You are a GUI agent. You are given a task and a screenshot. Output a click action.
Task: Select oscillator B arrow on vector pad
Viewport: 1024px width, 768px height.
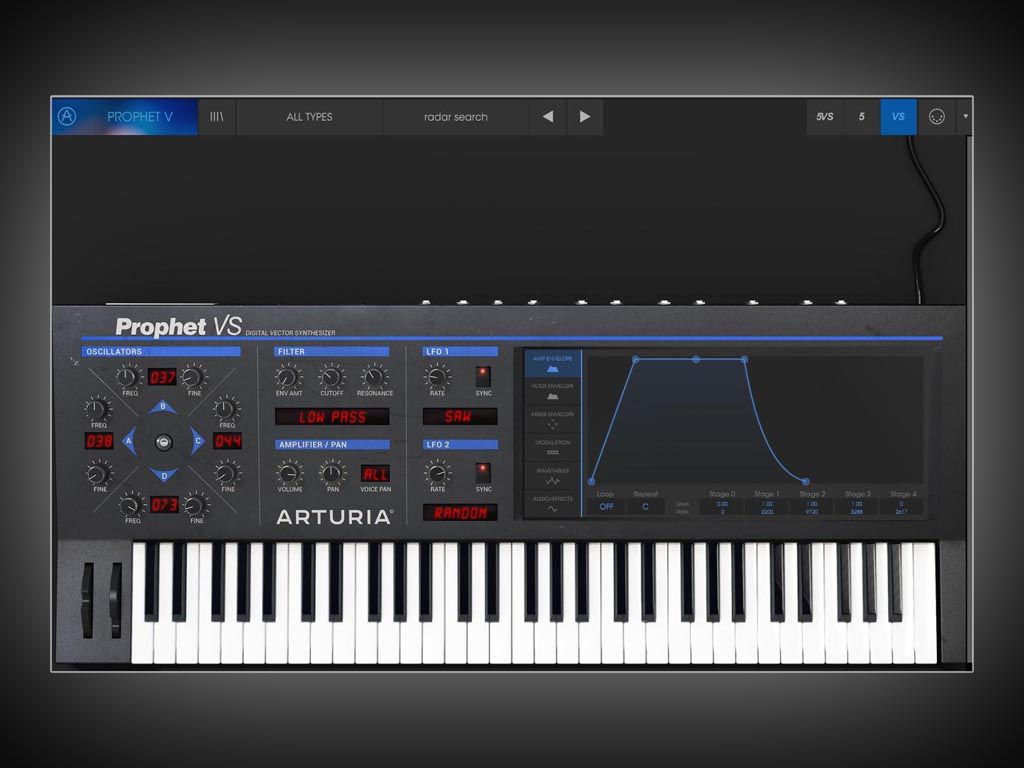coord(163,408)
